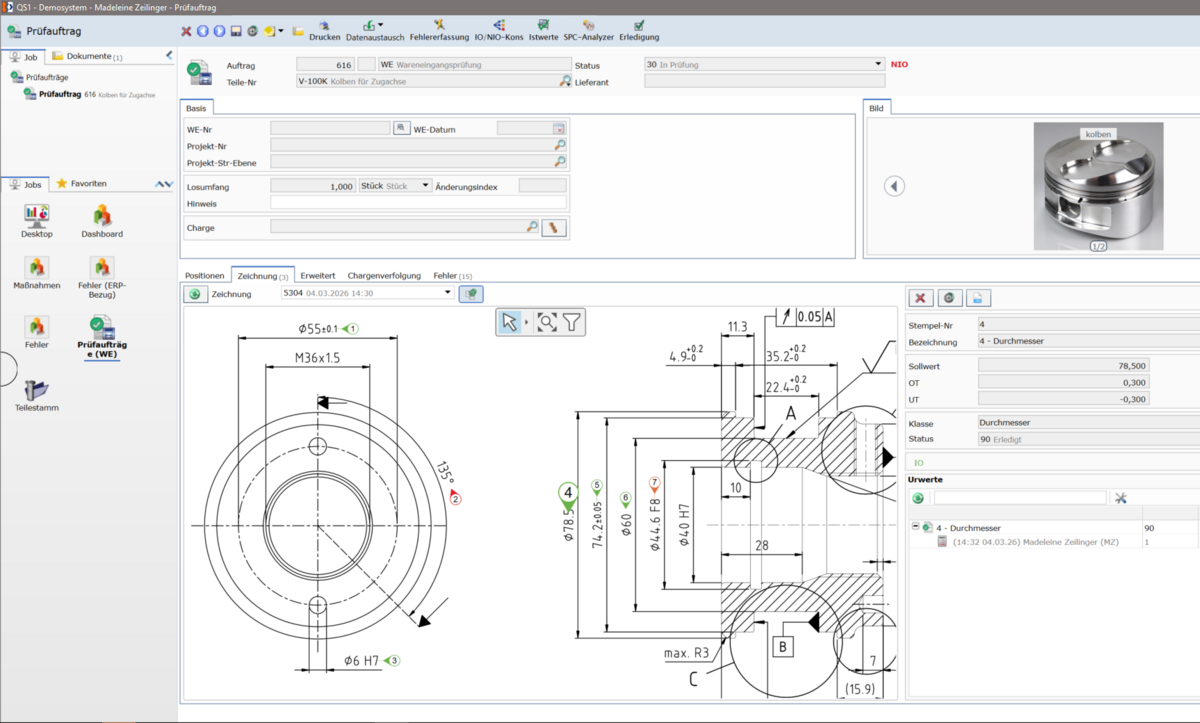Click the red X delete icon in main toolbar
The image size is (1200, 723).
pyautogui.click(x=186, y=31)
